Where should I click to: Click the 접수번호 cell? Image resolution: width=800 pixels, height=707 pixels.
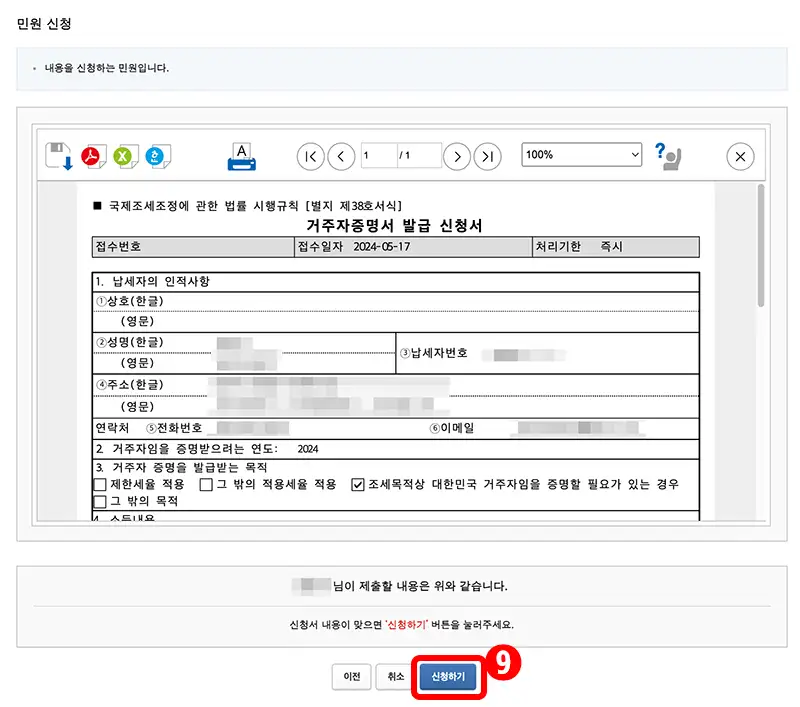(193, 246)
